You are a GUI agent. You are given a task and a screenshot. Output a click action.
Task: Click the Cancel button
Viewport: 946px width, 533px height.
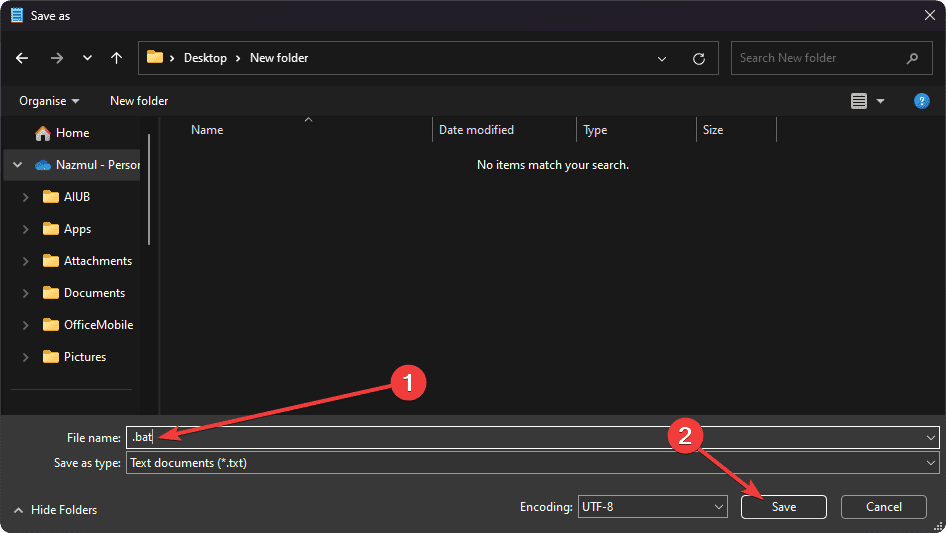(x=884, y=507)
